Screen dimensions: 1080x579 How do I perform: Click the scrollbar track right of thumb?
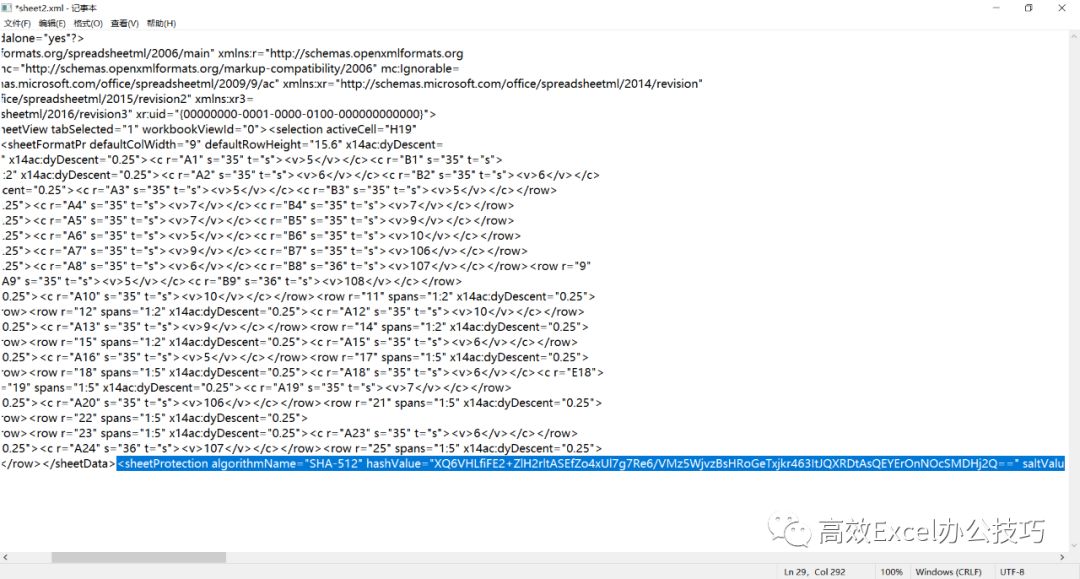pos(600,557)
